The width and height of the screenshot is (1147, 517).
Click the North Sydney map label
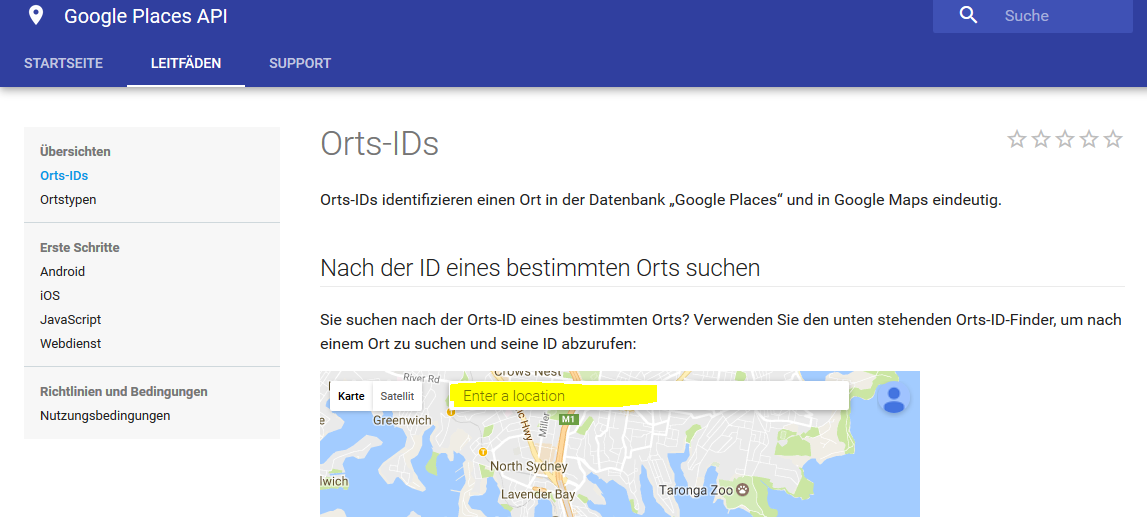pos(528,467)
